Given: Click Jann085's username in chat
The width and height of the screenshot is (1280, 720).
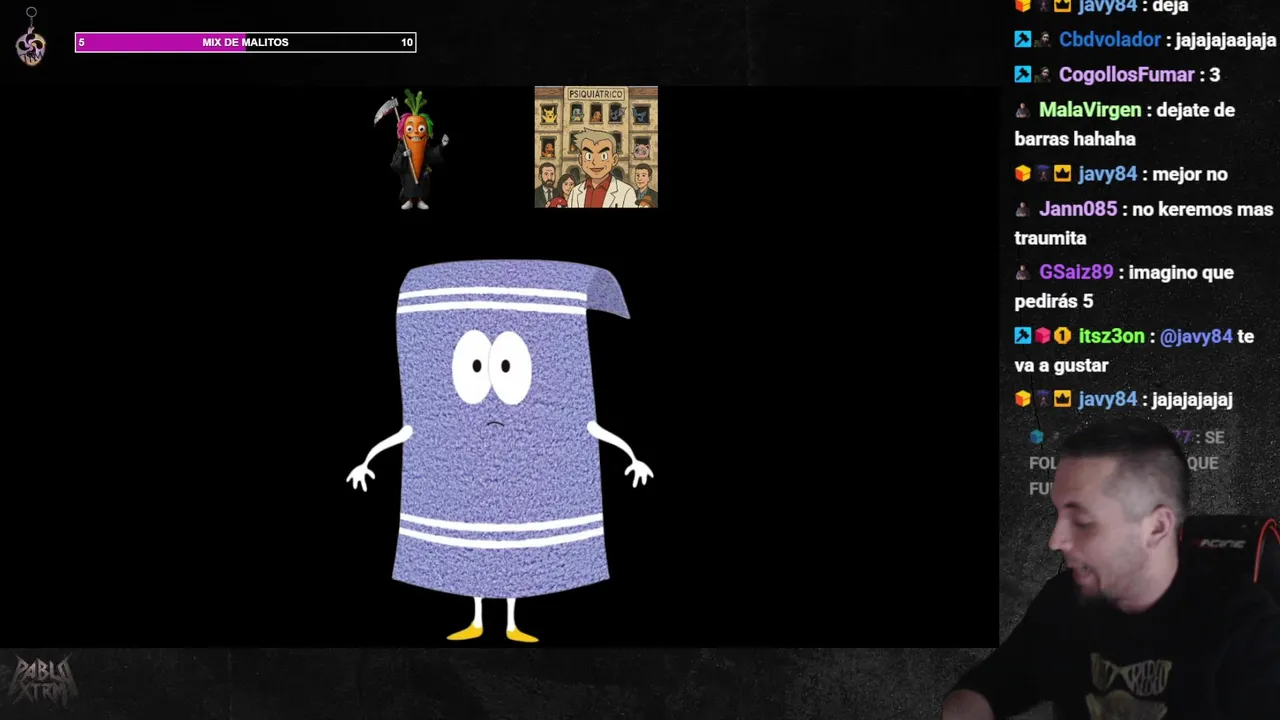Looking at the screenshot, I should (1078, 209).
